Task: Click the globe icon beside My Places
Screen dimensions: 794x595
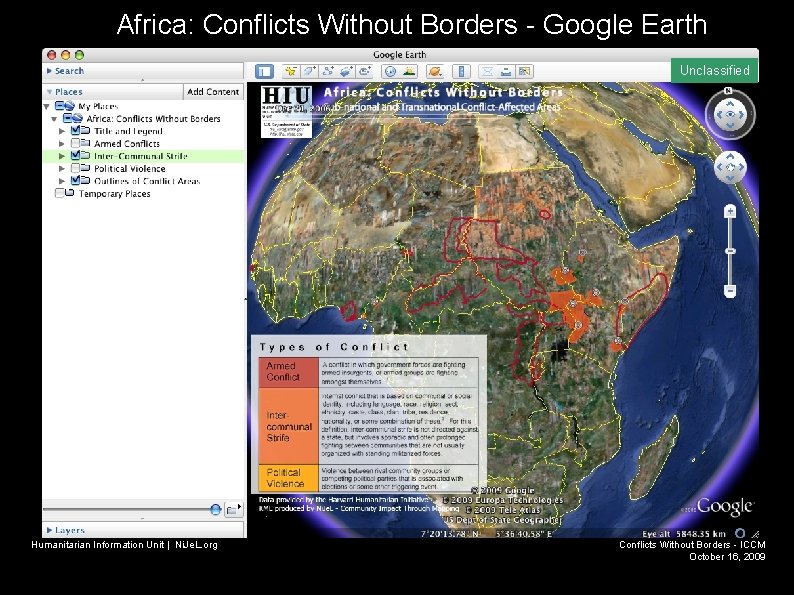Action: point(68,106)
